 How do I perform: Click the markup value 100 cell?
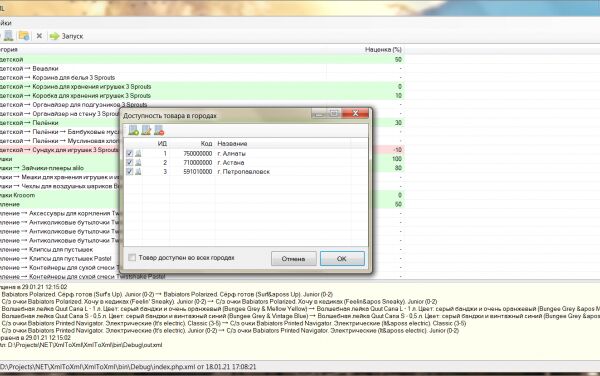click(397, 159)
